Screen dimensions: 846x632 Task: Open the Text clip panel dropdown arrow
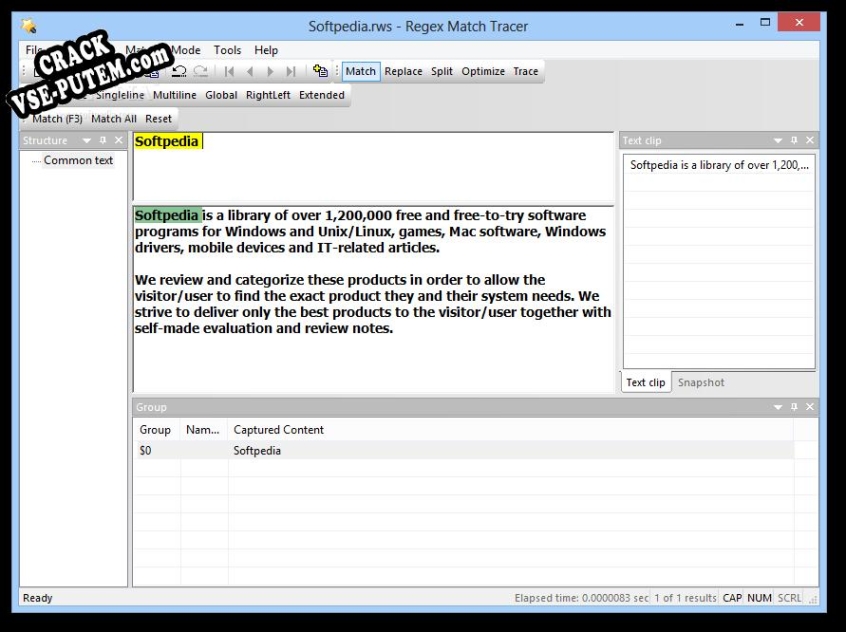777,140
